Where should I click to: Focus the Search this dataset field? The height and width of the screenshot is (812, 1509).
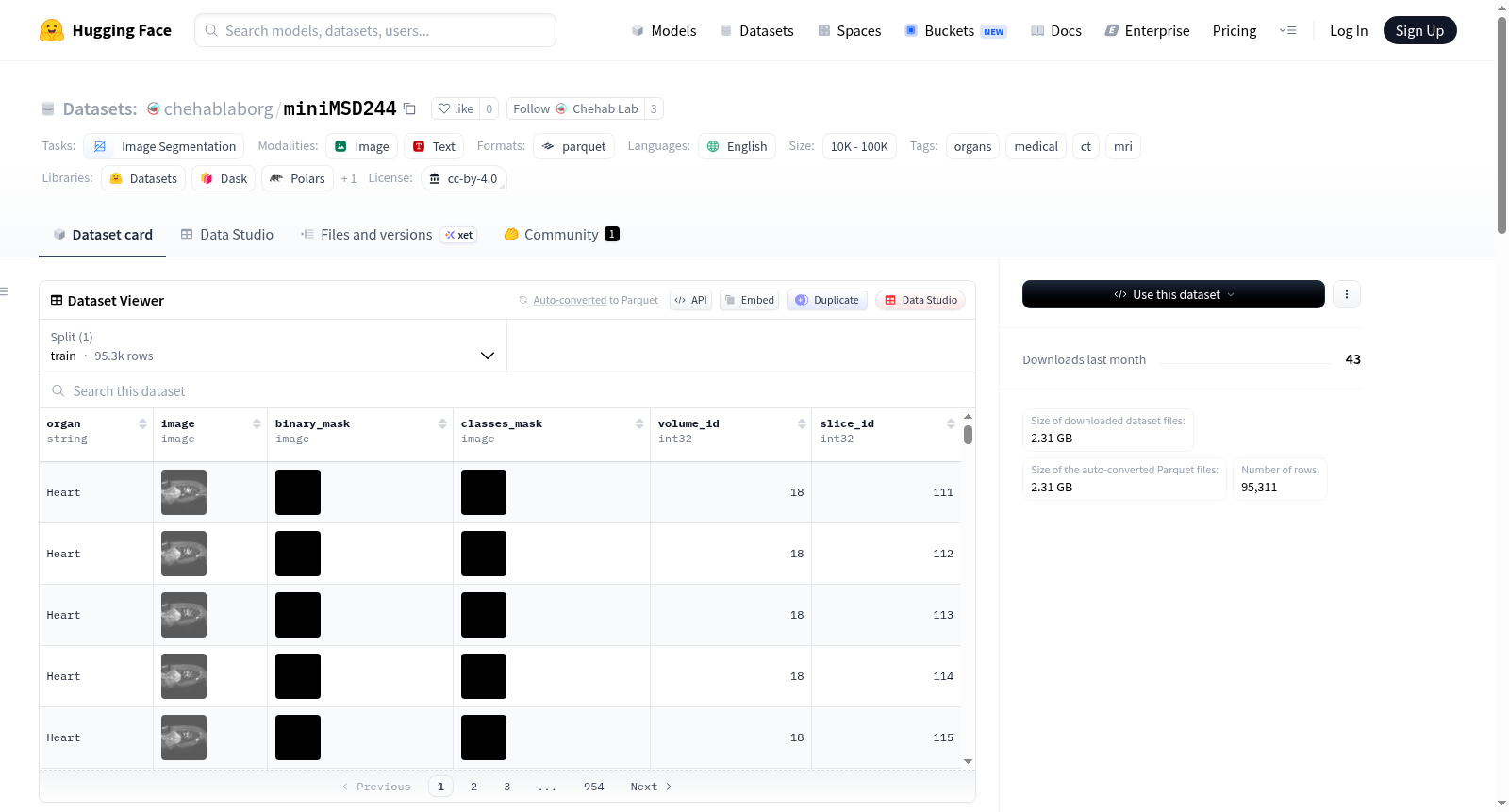point(507,390)
